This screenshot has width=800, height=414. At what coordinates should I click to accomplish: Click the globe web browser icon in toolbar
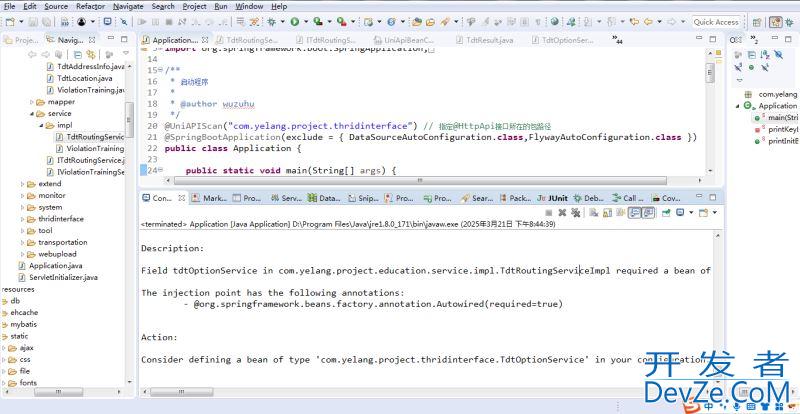[x=555, y=22]
